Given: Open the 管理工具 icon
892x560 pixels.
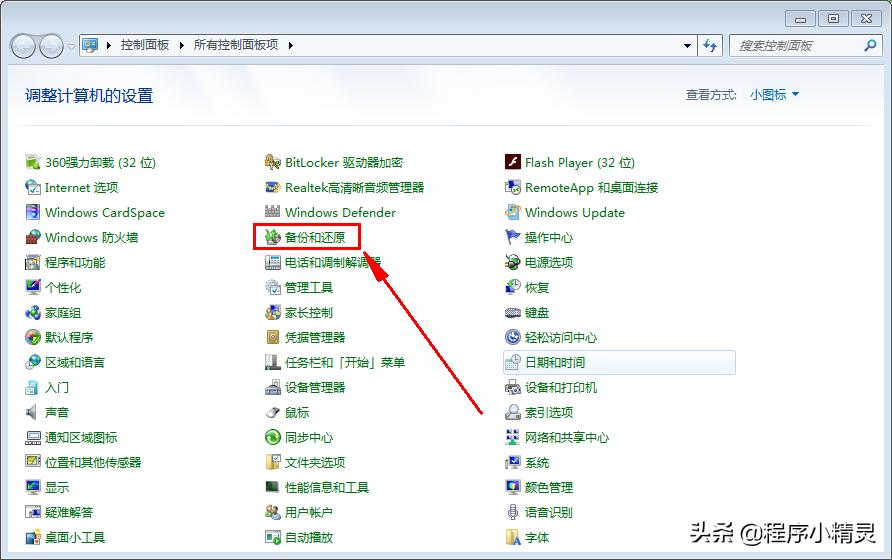Looking at the screenshot, I should [273, 287].
